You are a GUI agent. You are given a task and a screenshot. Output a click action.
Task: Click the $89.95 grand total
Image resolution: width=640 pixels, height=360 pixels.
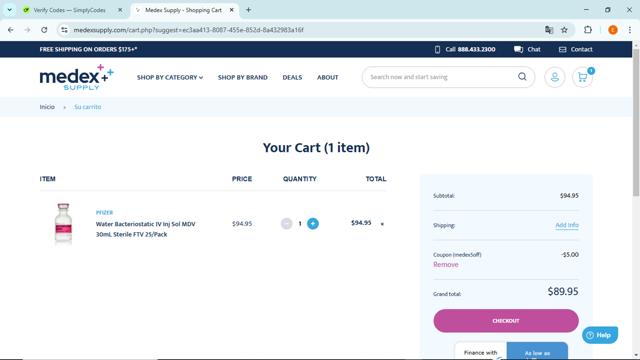[563, 291]
